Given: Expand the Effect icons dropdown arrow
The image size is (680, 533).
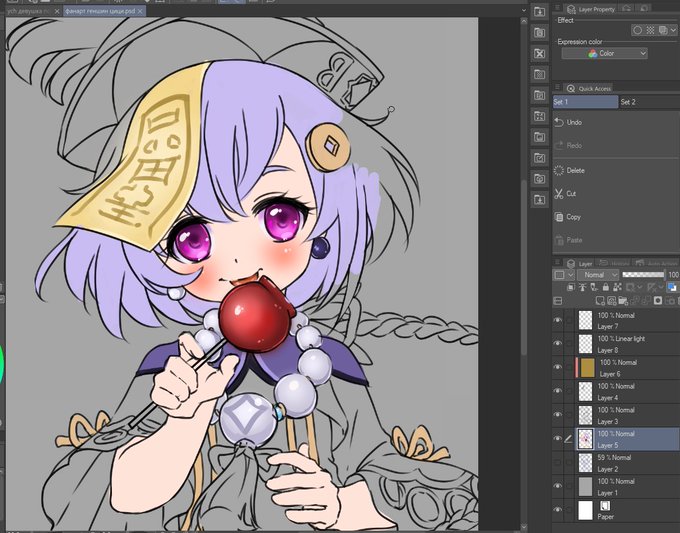Looking at the screenshot, I should [673, 30].
